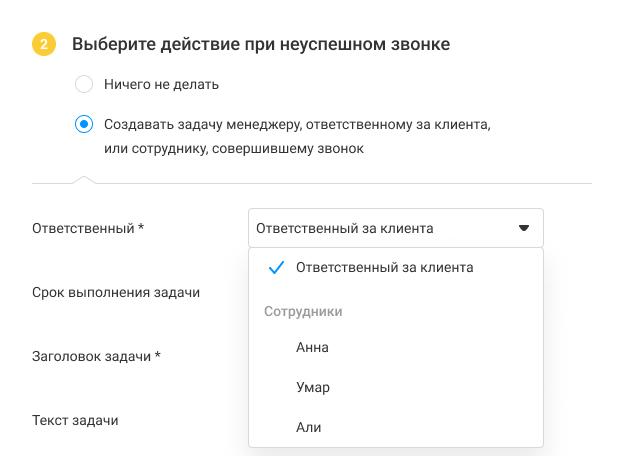Click the dropdown arrow in the Ответственный field
Viewport: 624px width, 456px height.
click(523, 228)
